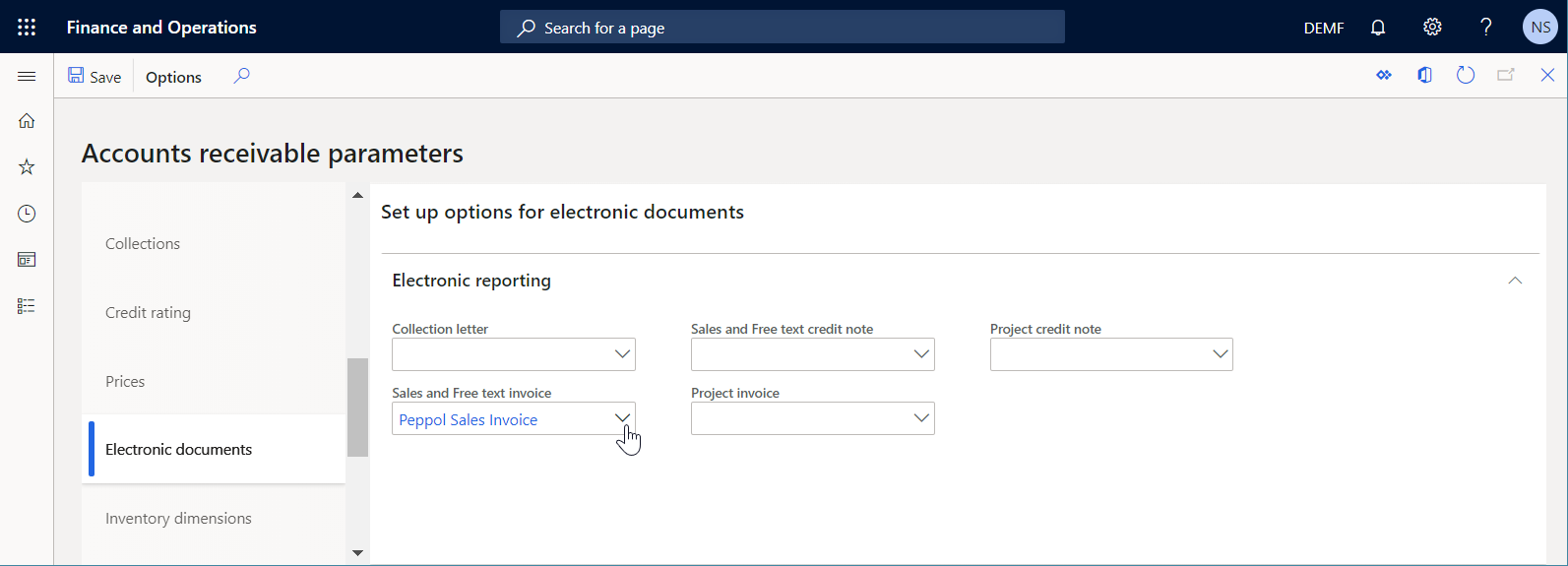
Task: Click the Finance and Operations title
Action: coord(161,28)
